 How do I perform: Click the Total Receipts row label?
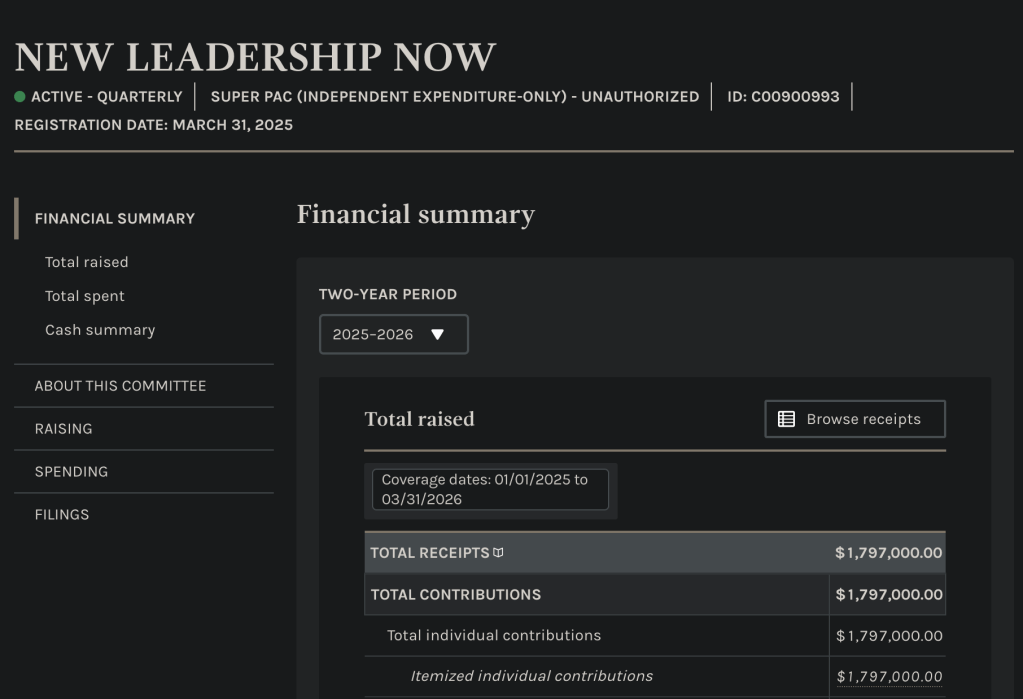(x=429, y=553)
